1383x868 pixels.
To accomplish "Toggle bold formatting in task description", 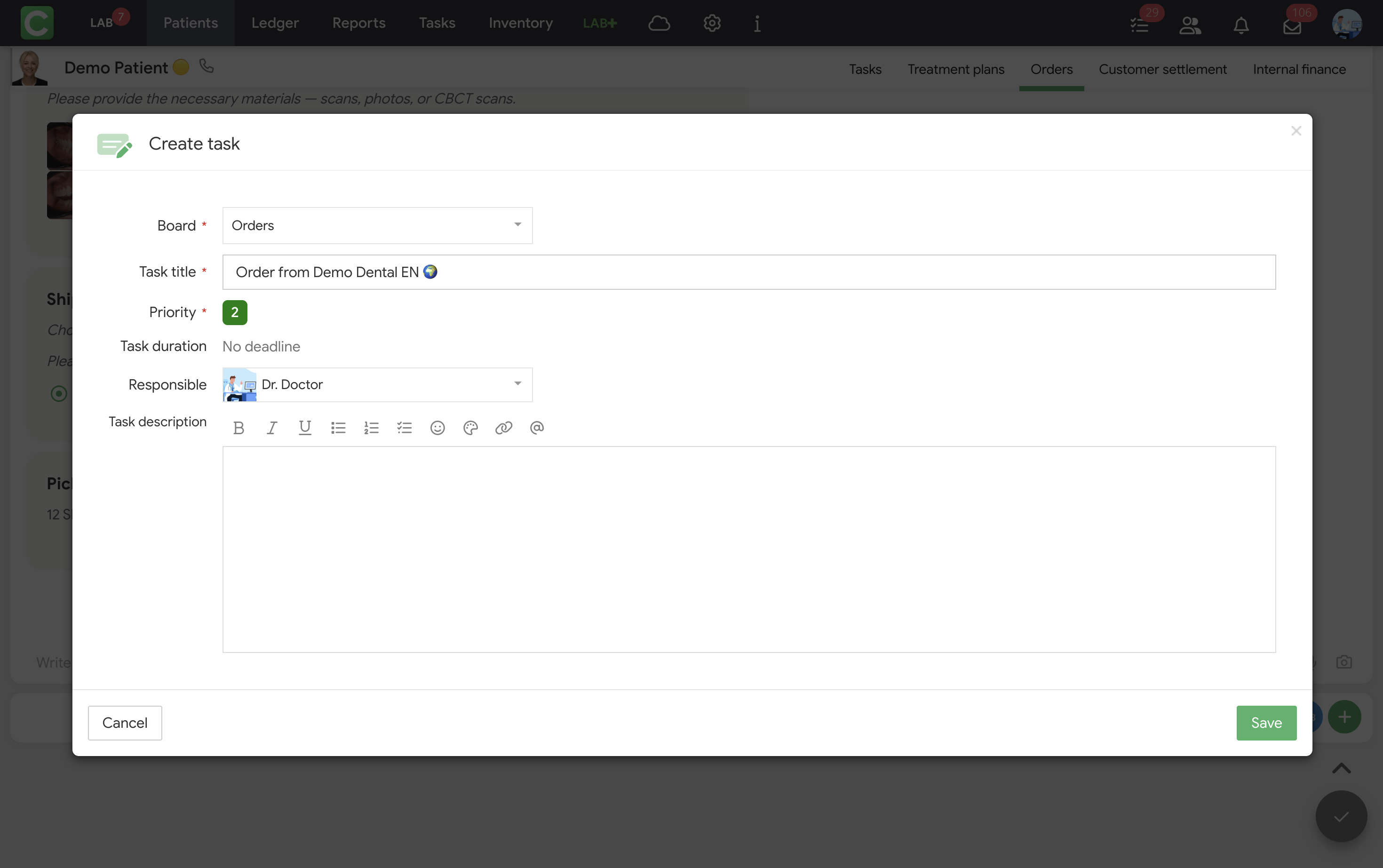I will 238,428.
